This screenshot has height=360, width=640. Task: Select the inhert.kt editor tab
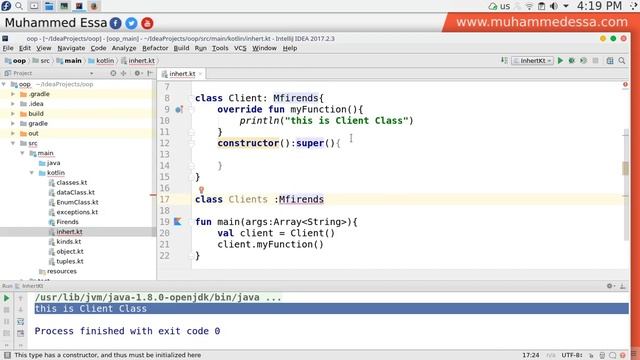click(182, 74)
